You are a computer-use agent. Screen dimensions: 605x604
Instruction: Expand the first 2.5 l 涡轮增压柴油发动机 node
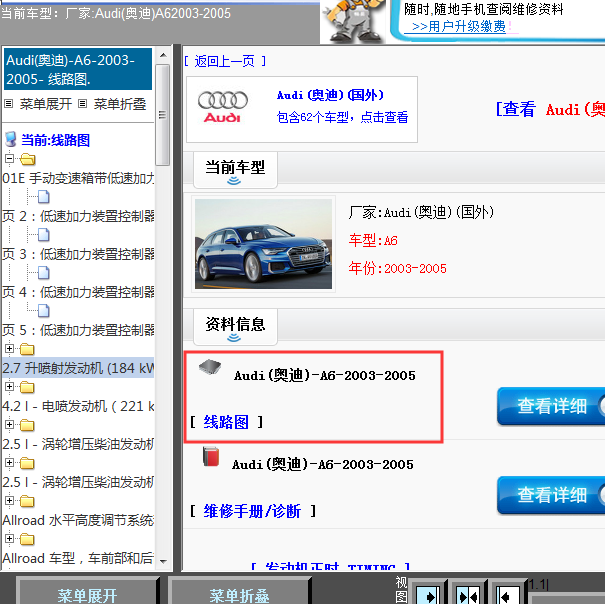tap(9, 425)
